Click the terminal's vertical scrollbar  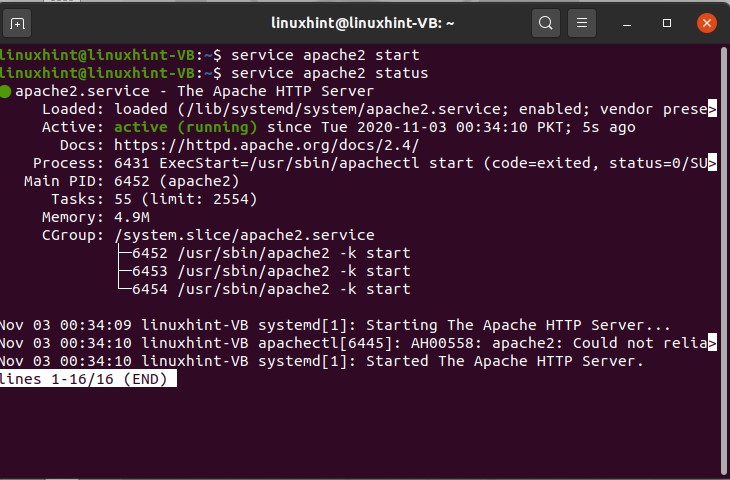point(725,250)
